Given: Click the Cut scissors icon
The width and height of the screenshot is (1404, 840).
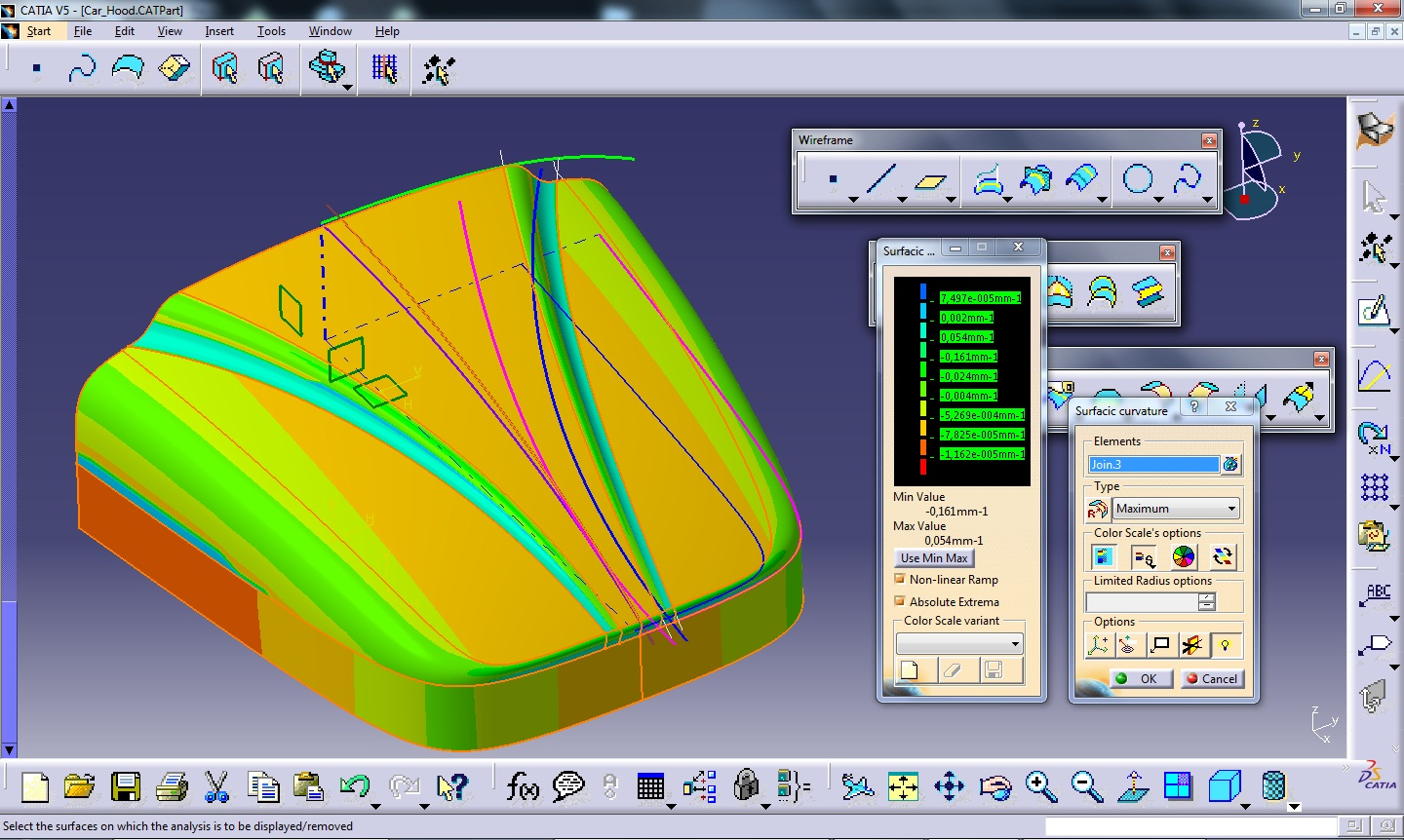Looking at the screenshot, I should click(216, 785).
